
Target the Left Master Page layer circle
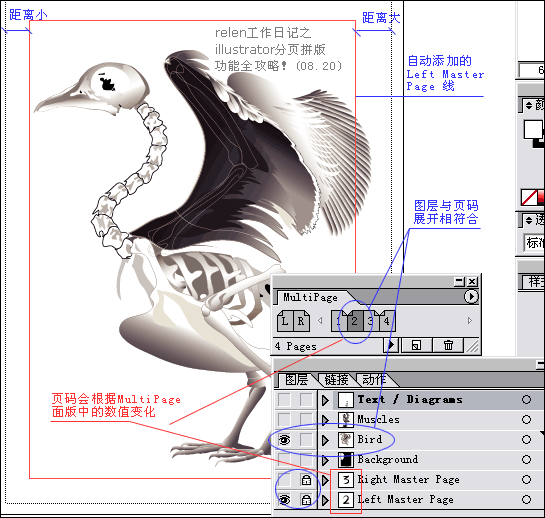click(526, 500)
